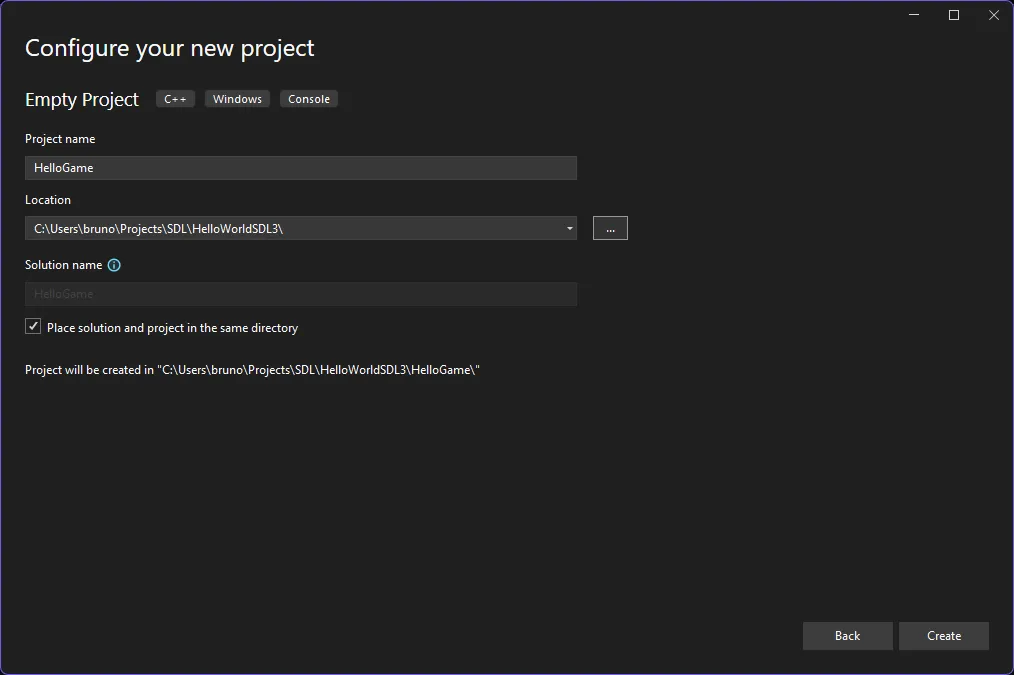Screen dimensions: 1014x675
Task: Click the Empty Project template heading
Action: [82, 100]
